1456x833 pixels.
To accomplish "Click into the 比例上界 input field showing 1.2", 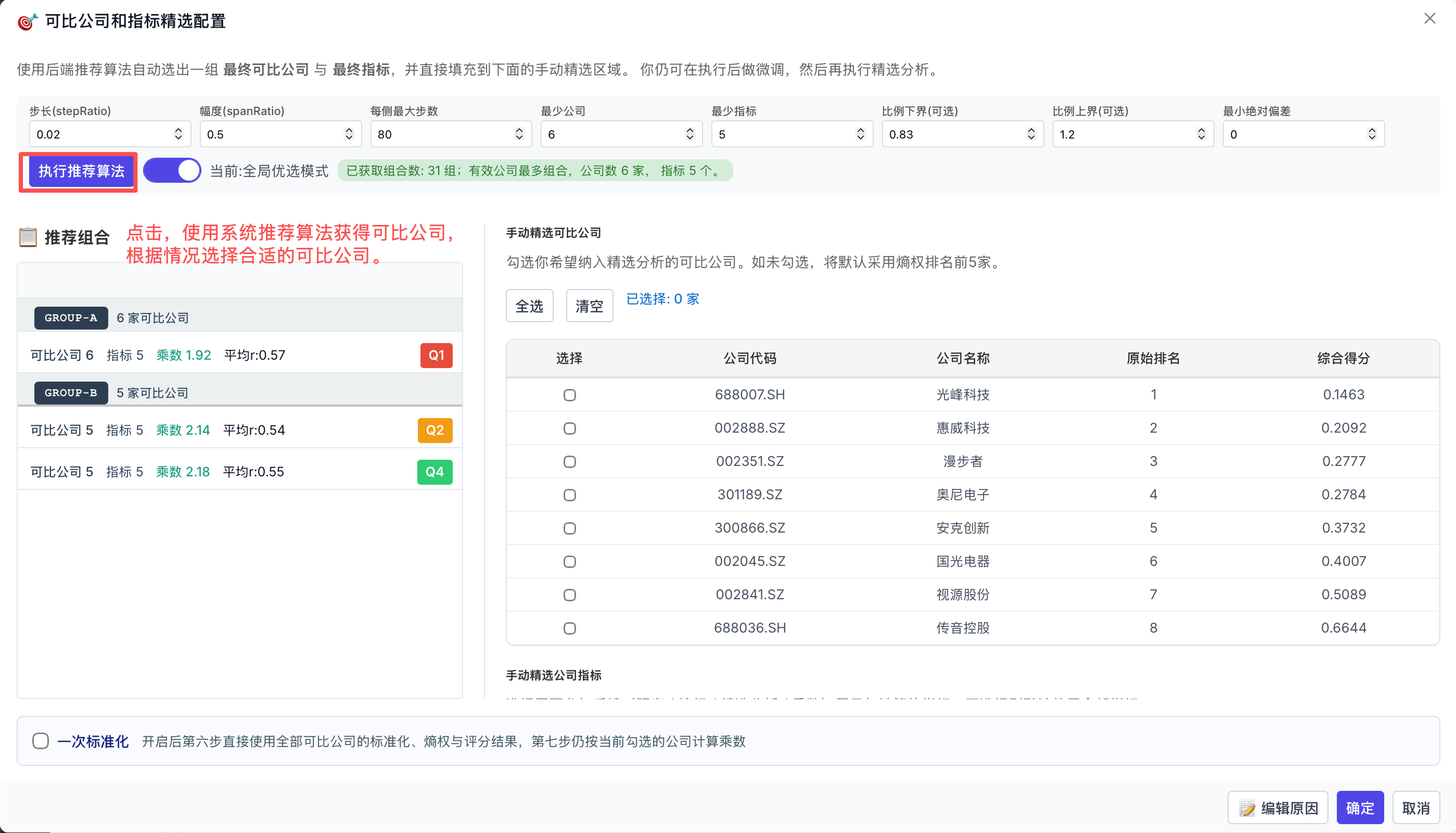I will (1133, 134).
